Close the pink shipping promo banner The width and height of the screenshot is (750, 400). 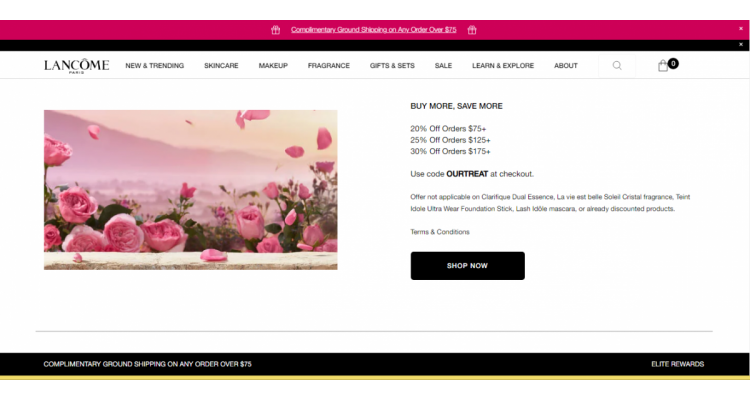(741, 29)
